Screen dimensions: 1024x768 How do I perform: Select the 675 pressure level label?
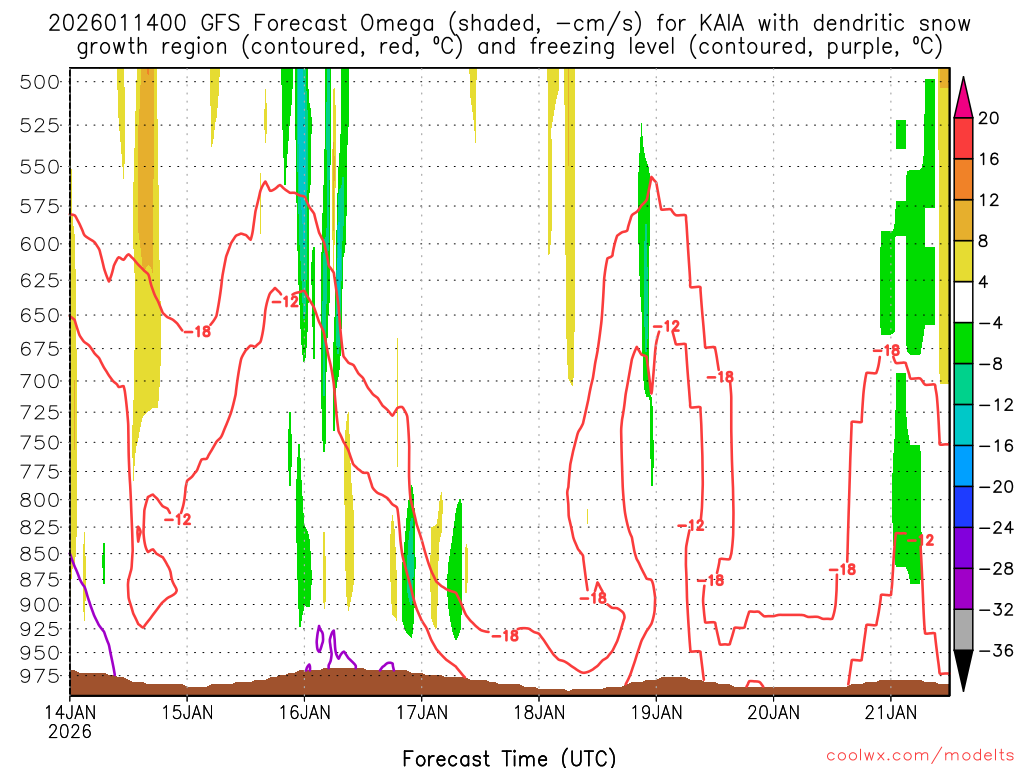pos(40,349)
